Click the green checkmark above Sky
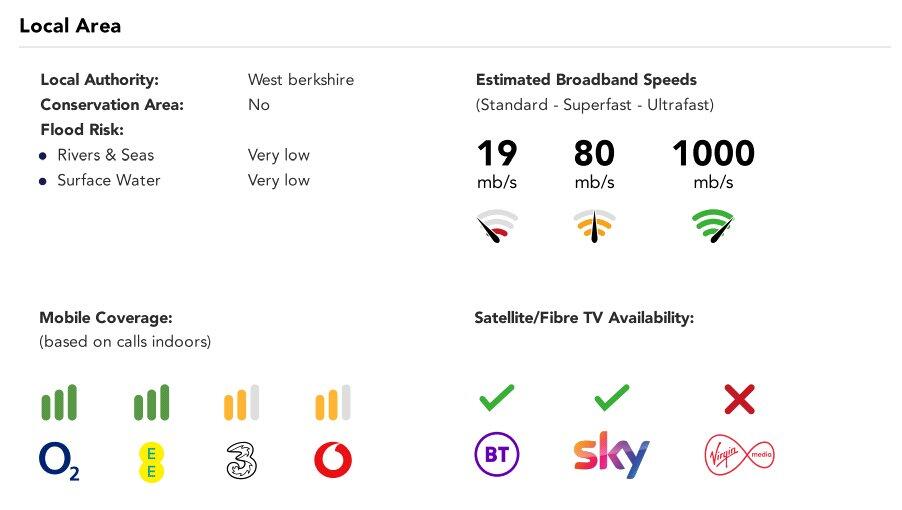This screenshot has height=510, width=902. point(611,398)
